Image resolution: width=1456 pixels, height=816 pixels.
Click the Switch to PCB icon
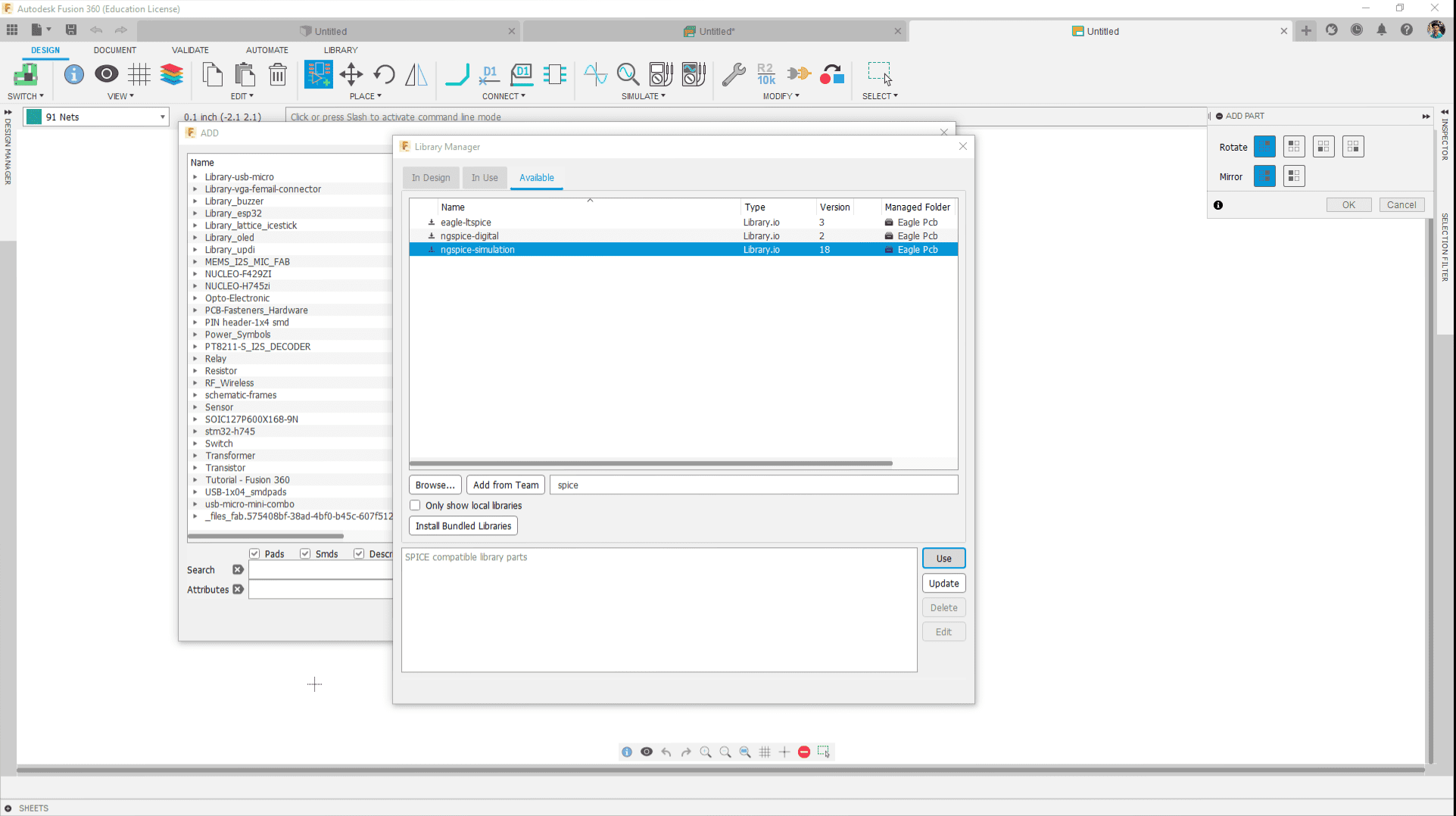[x=26, y=74]
